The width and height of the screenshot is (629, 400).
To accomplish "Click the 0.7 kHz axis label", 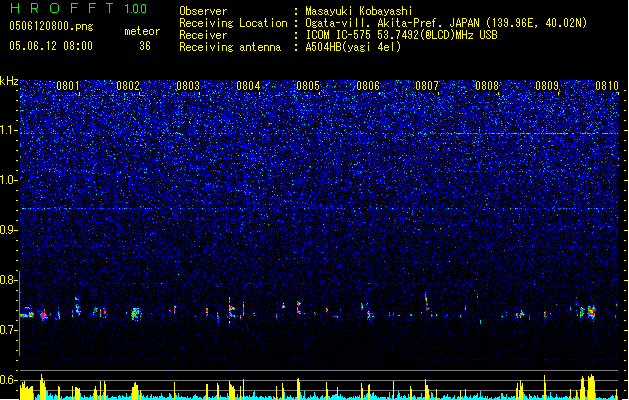I will click(9, 330).
